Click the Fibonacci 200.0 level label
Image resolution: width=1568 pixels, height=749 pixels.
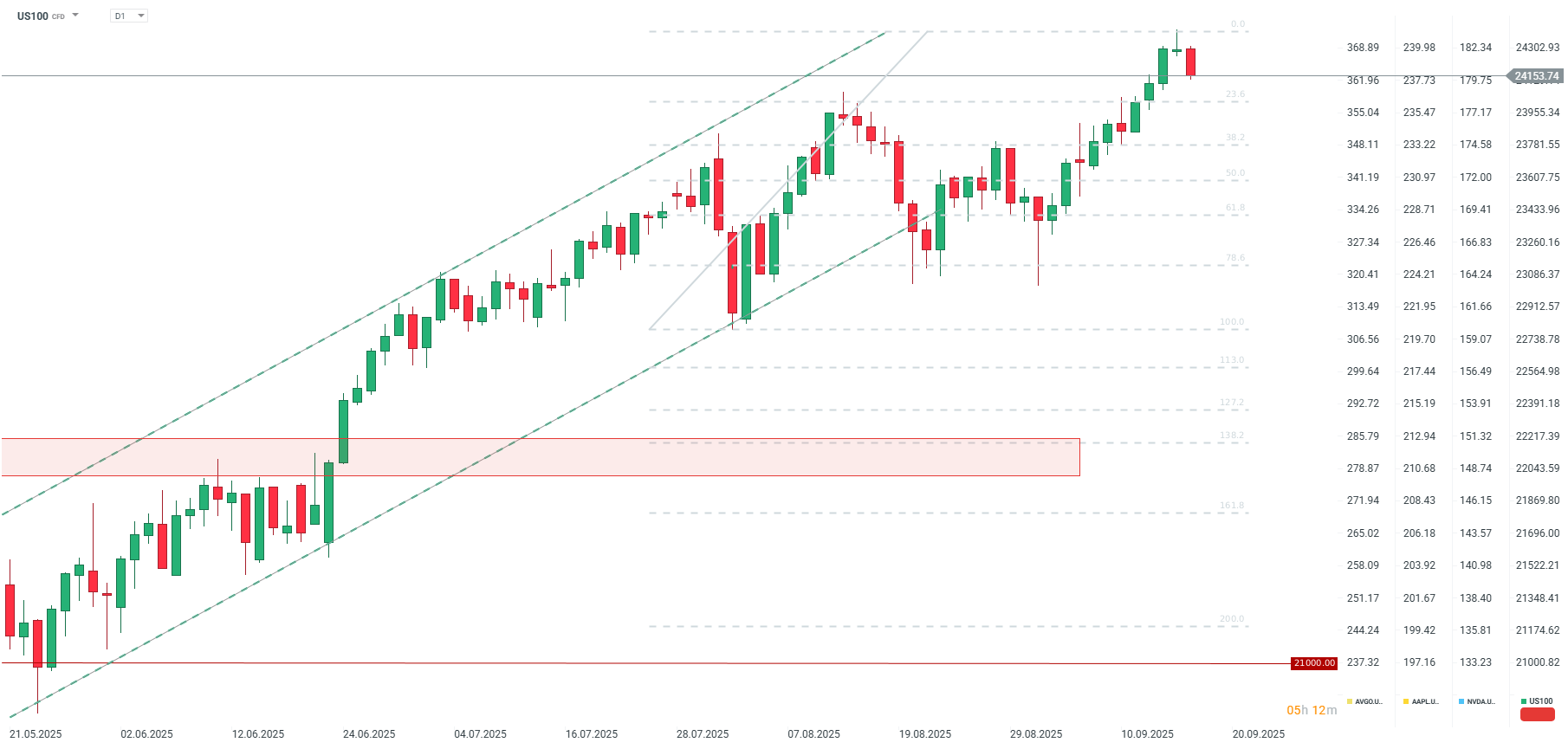point(1231,619)
